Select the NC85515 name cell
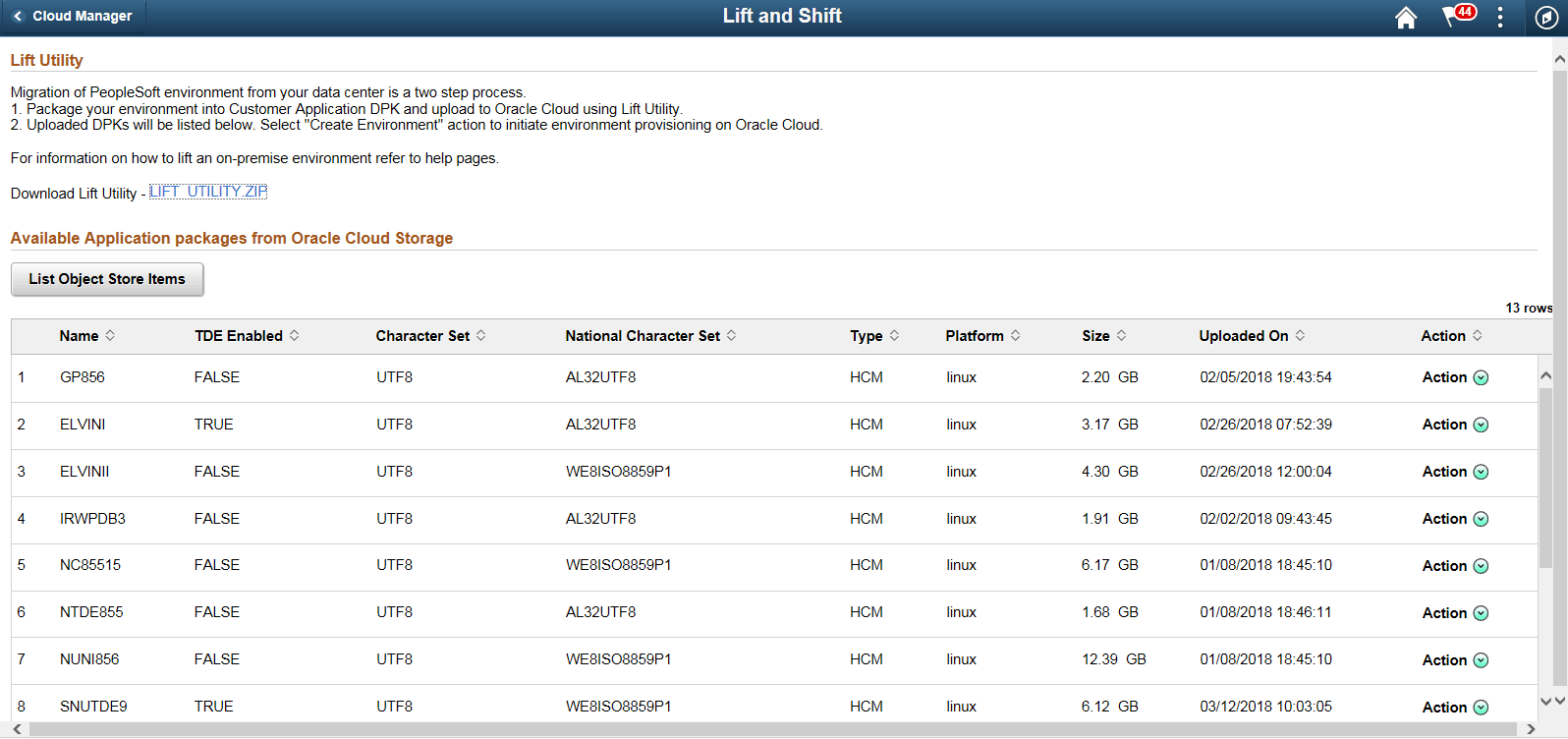This screenshot has width=1568, height=739. click(x=90, y=565)
